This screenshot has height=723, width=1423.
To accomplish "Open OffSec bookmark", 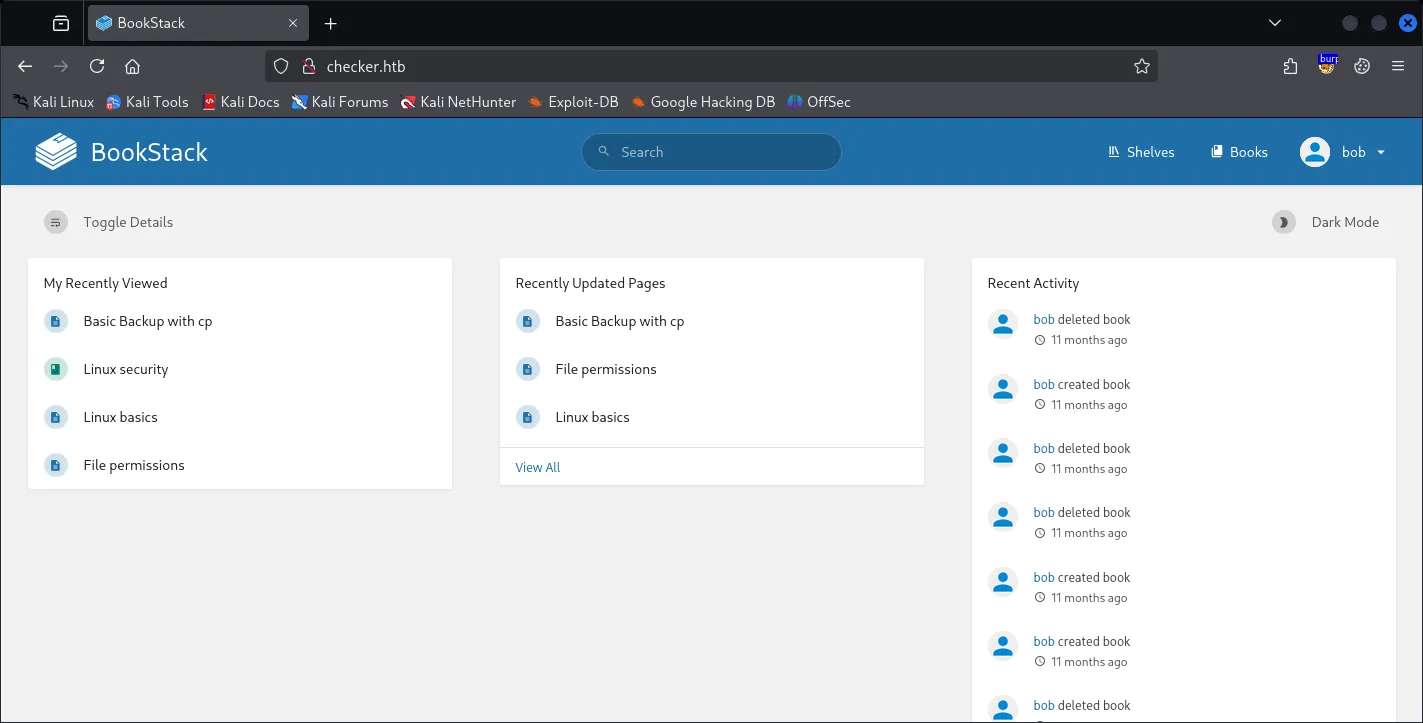I will coord(819,102).
